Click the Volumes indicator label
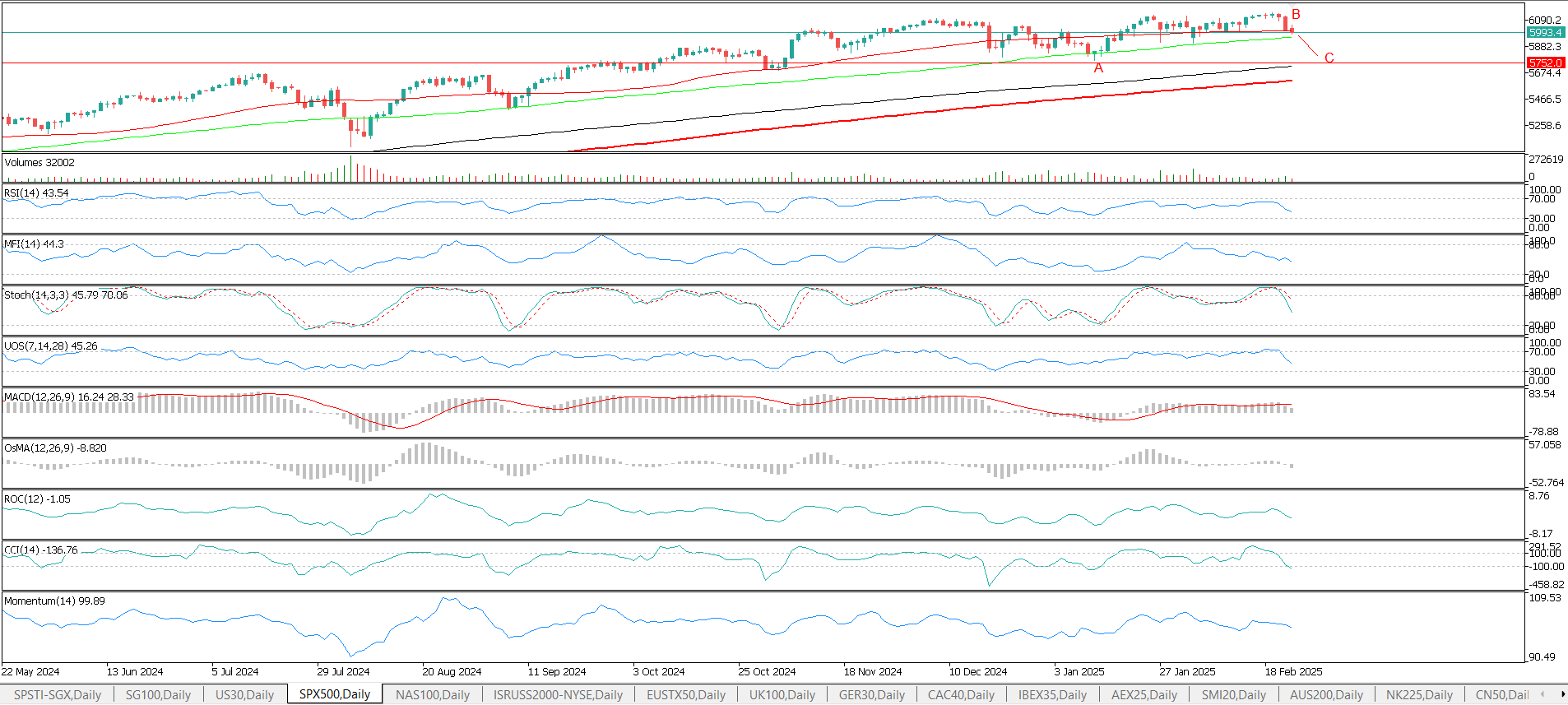1568x705 pixels. 39,163
